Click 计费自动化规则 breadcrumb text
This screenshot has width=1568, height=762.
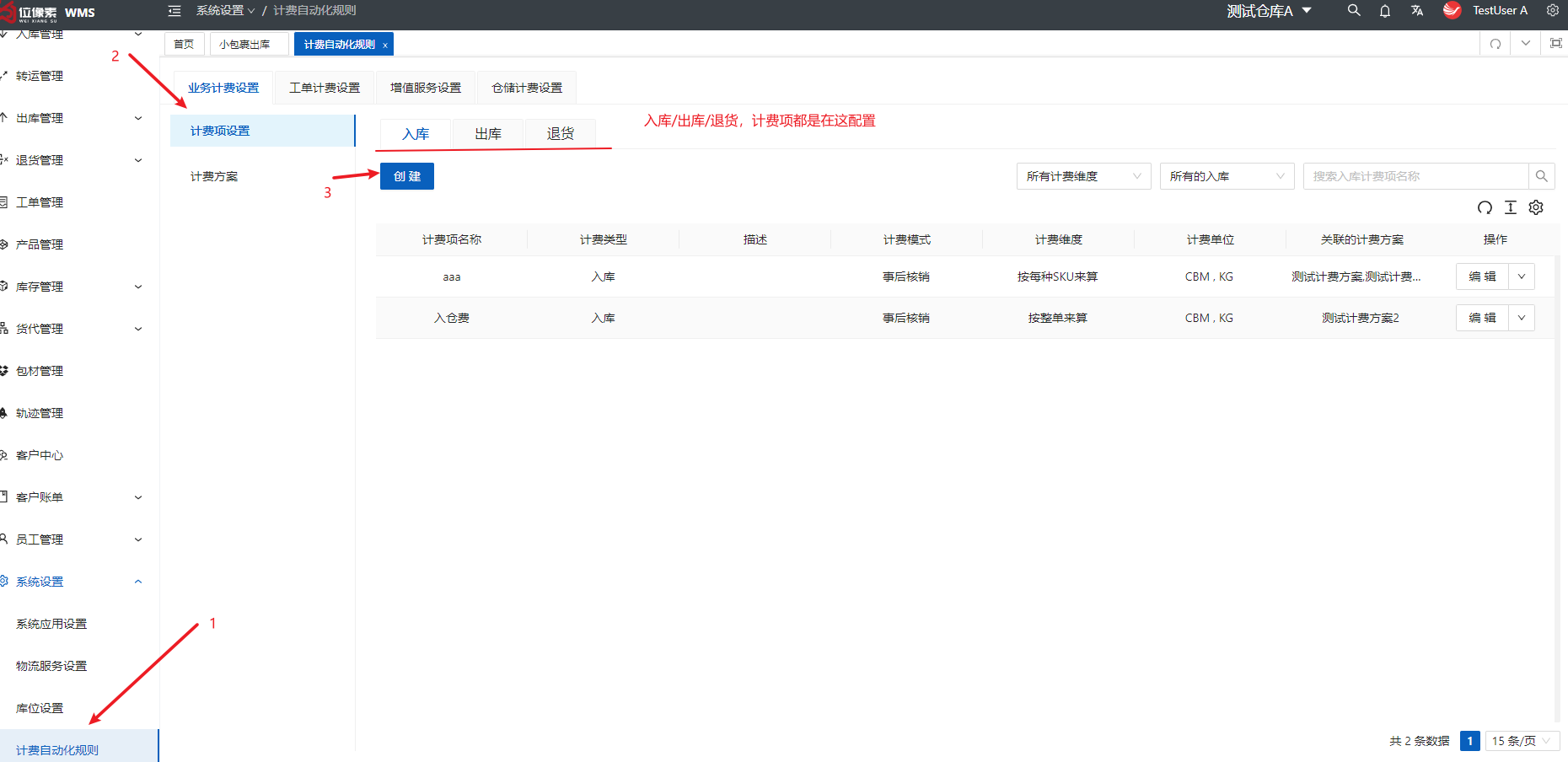[314, 10]
